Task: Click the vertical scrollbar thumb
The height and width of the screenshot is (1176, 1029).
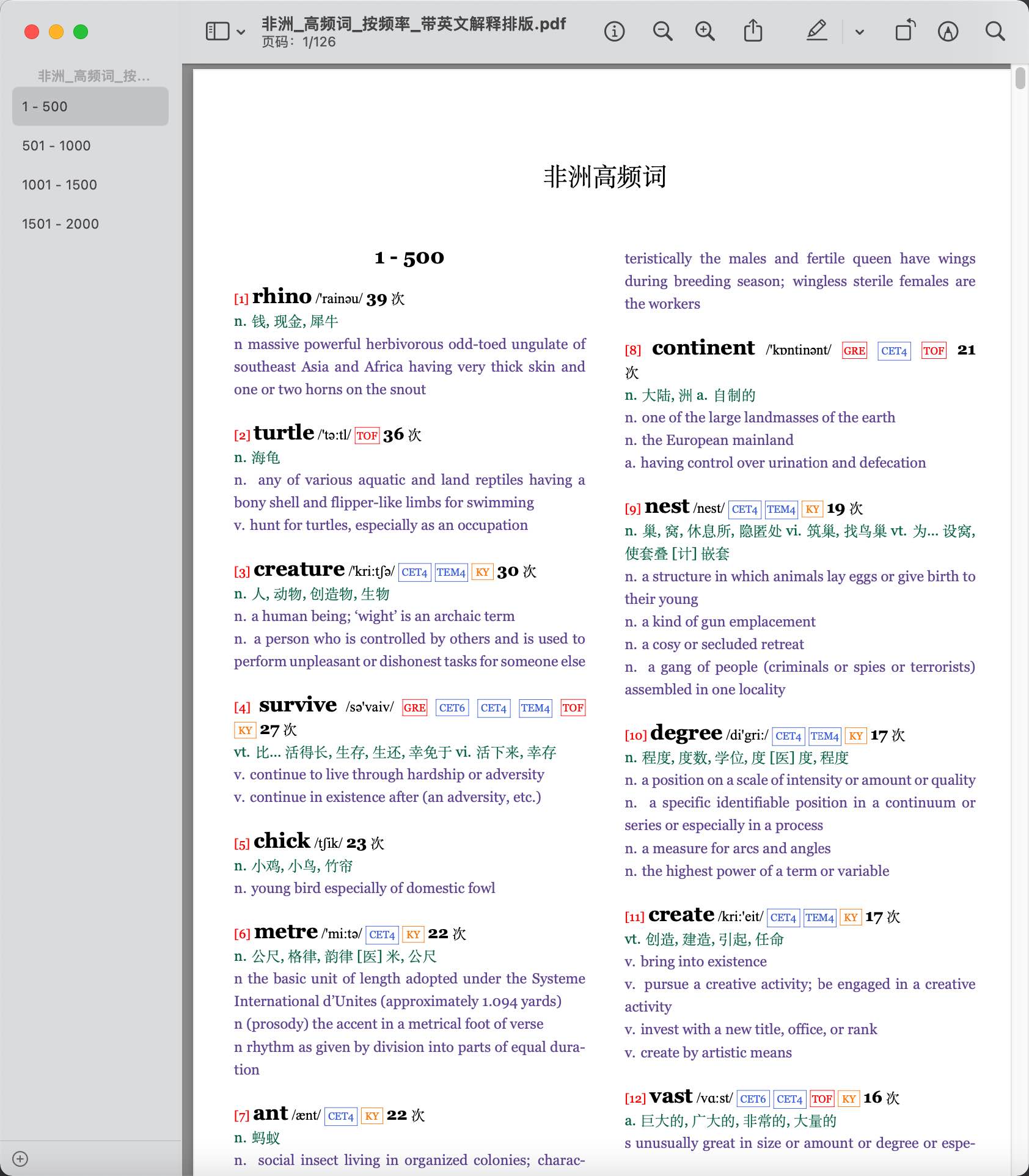Action: (x=1020, y=79)
